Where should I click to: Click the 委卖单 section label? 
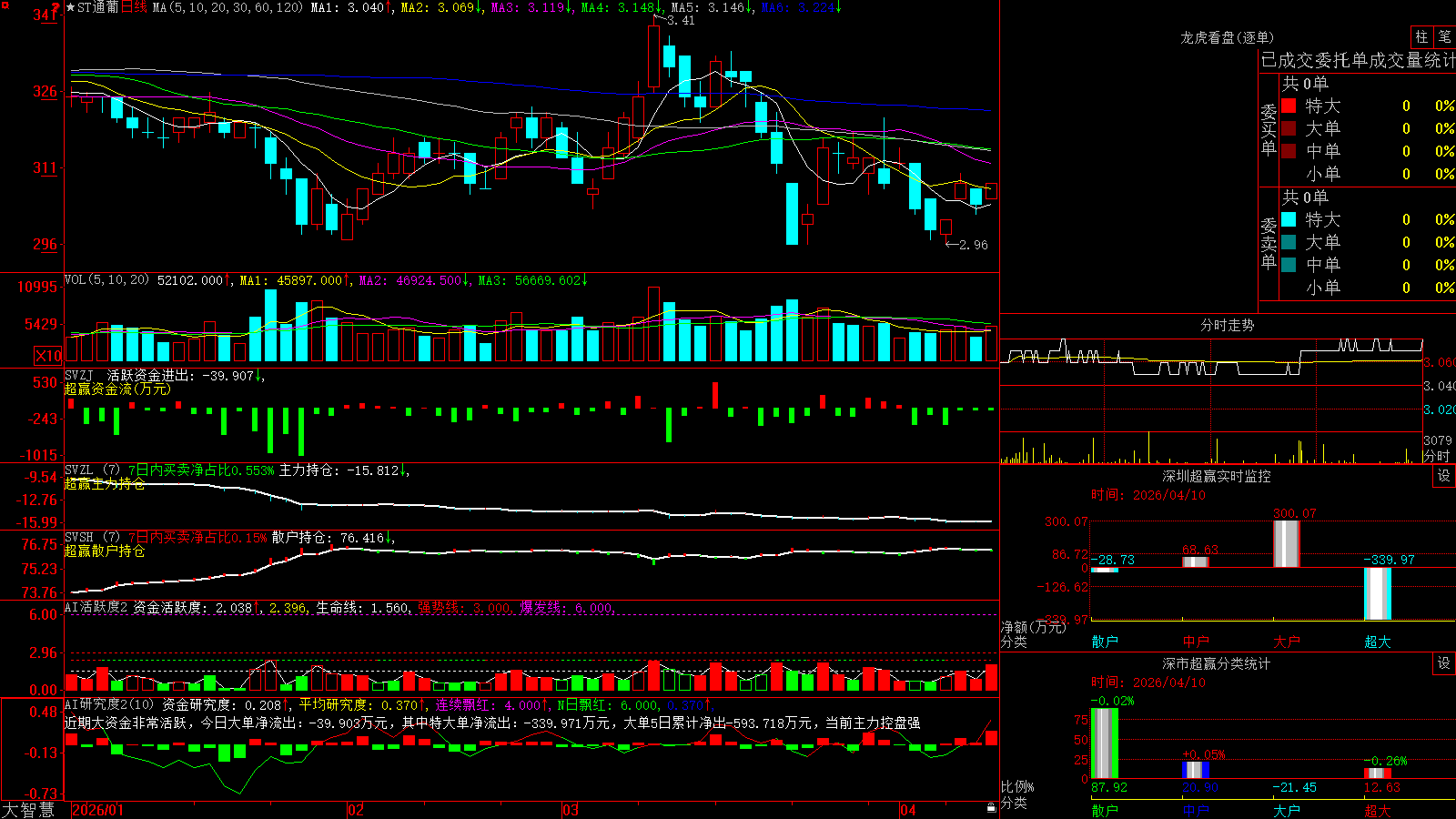click(x=1269, y=242)
